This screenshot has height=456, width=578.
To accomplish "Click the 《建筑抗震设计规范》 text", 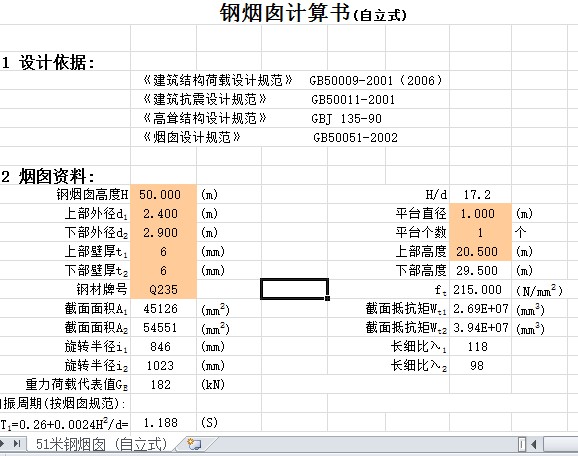I will pyautogui.click(x=205, y=99).
